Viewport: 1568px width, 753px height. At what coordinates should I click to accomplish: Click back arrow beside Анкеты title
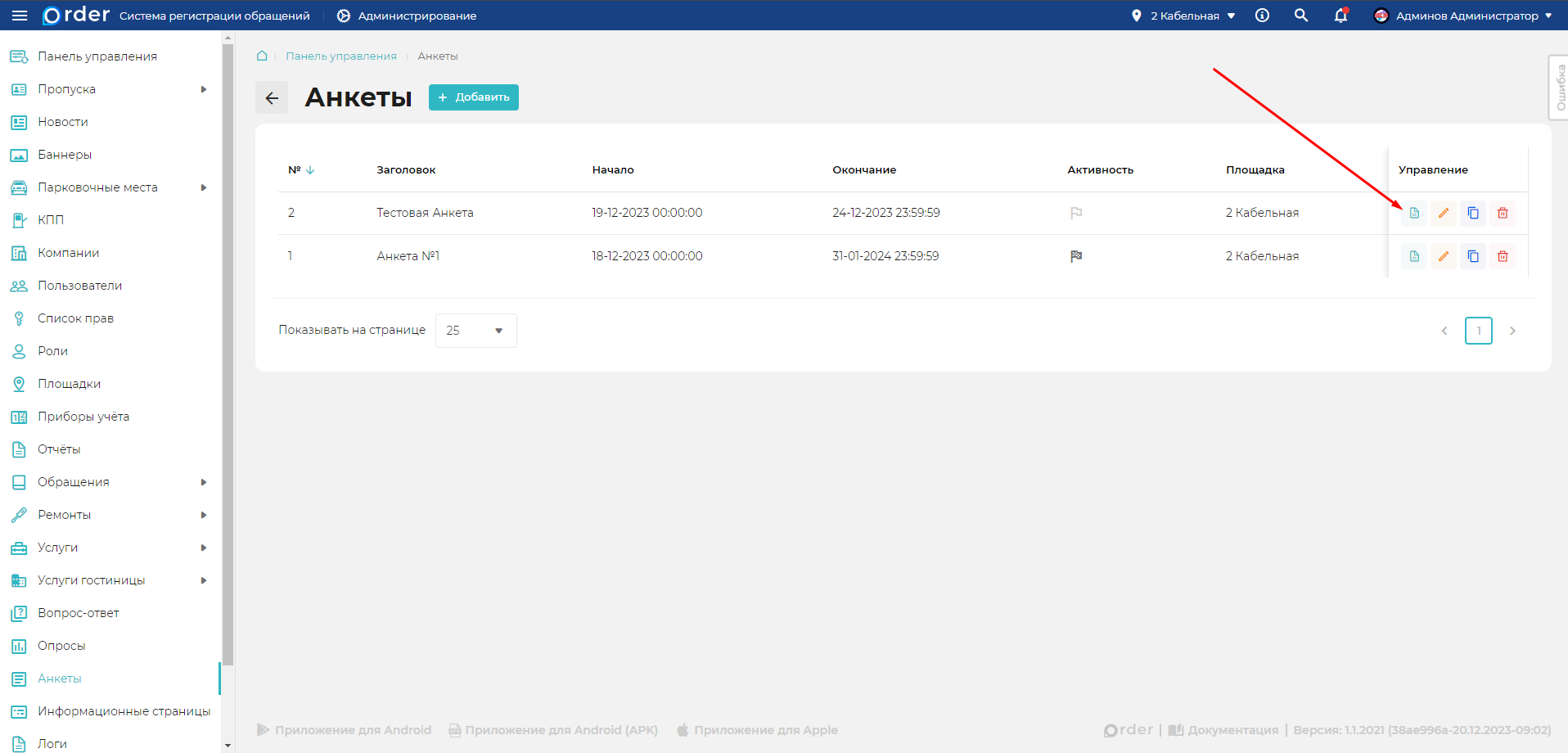point(272,97)
